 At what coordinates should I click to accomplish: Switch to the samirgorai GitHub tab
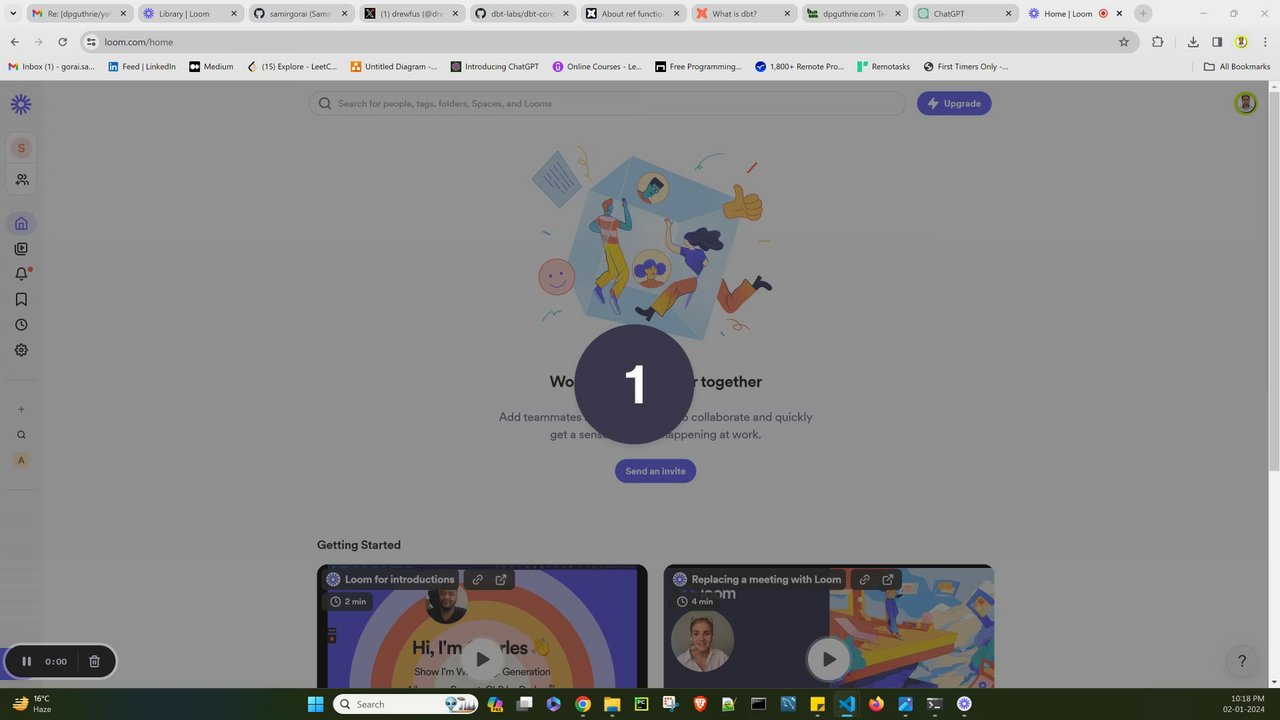(x=300, y=14)
